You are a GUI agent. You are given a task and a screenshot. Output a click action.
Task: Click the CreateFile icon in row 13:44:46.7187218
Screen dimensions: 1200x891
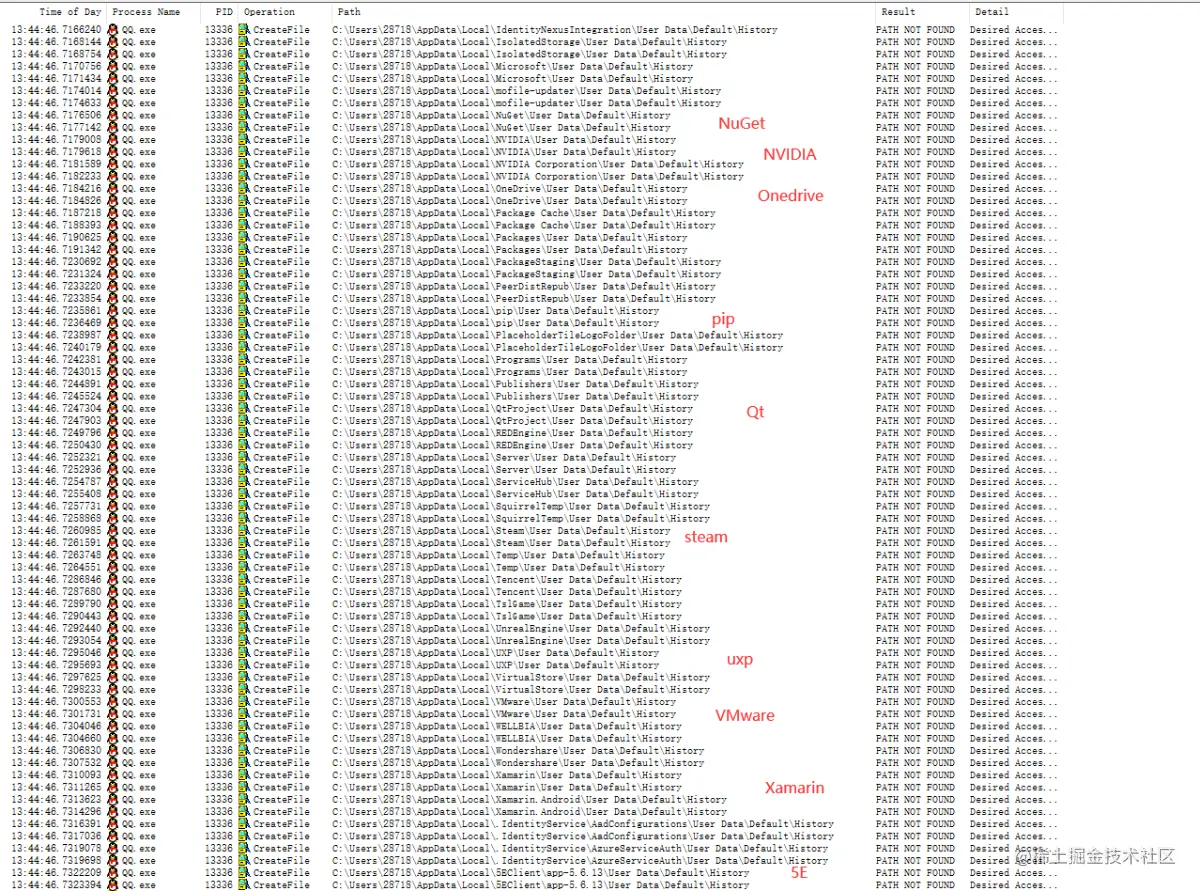pos(243,213)
